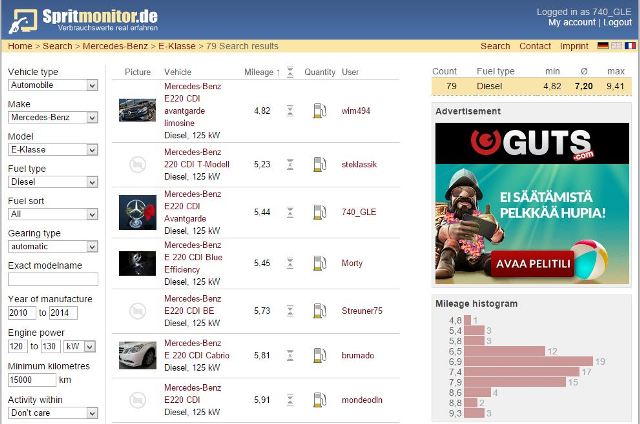This screenshot has width=640, height=424.
Task: Click hourglass icon in steklassik row
Action: click(x=290, y=164)
